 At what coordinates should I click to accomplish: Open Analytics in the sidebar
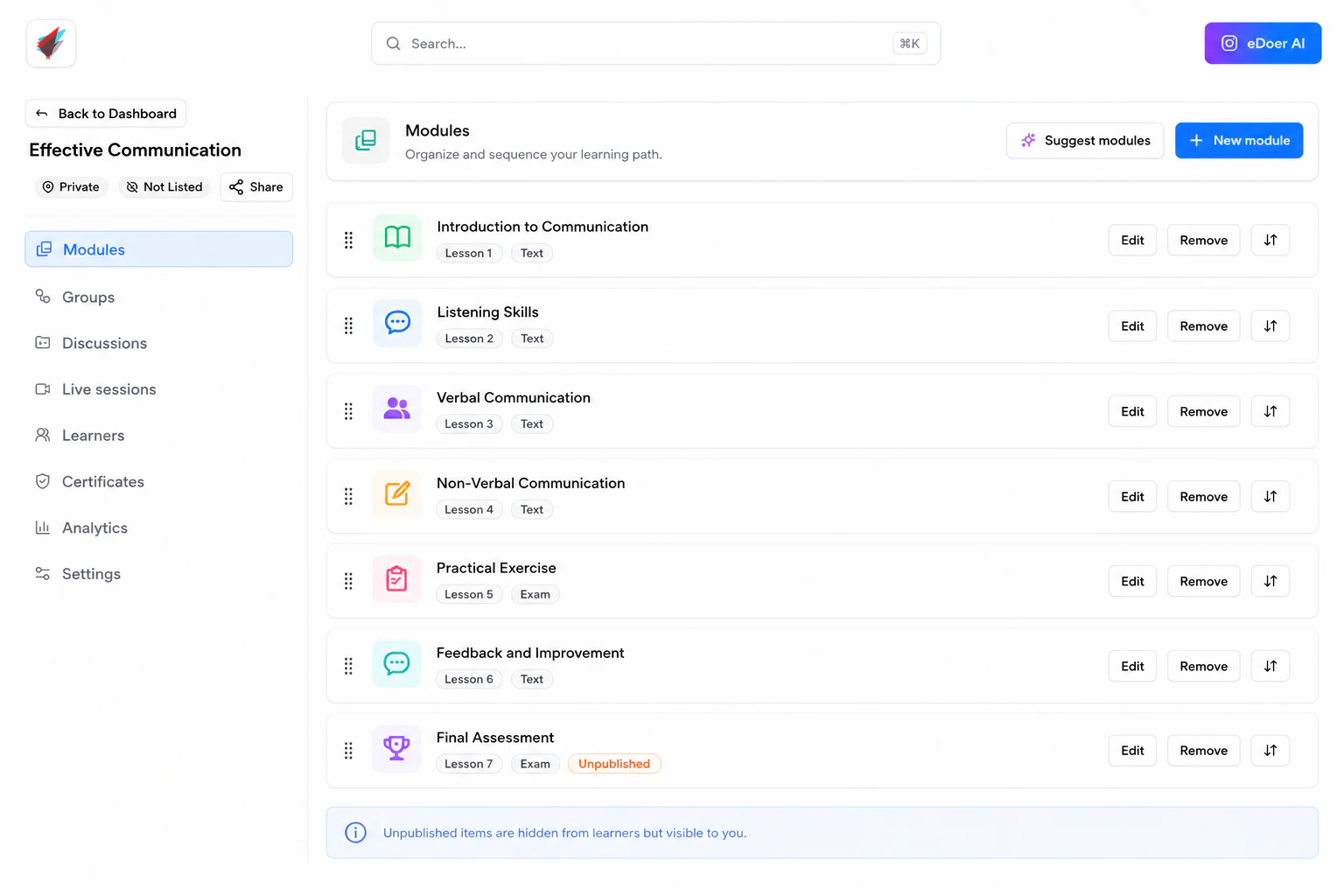pos(159,528)
